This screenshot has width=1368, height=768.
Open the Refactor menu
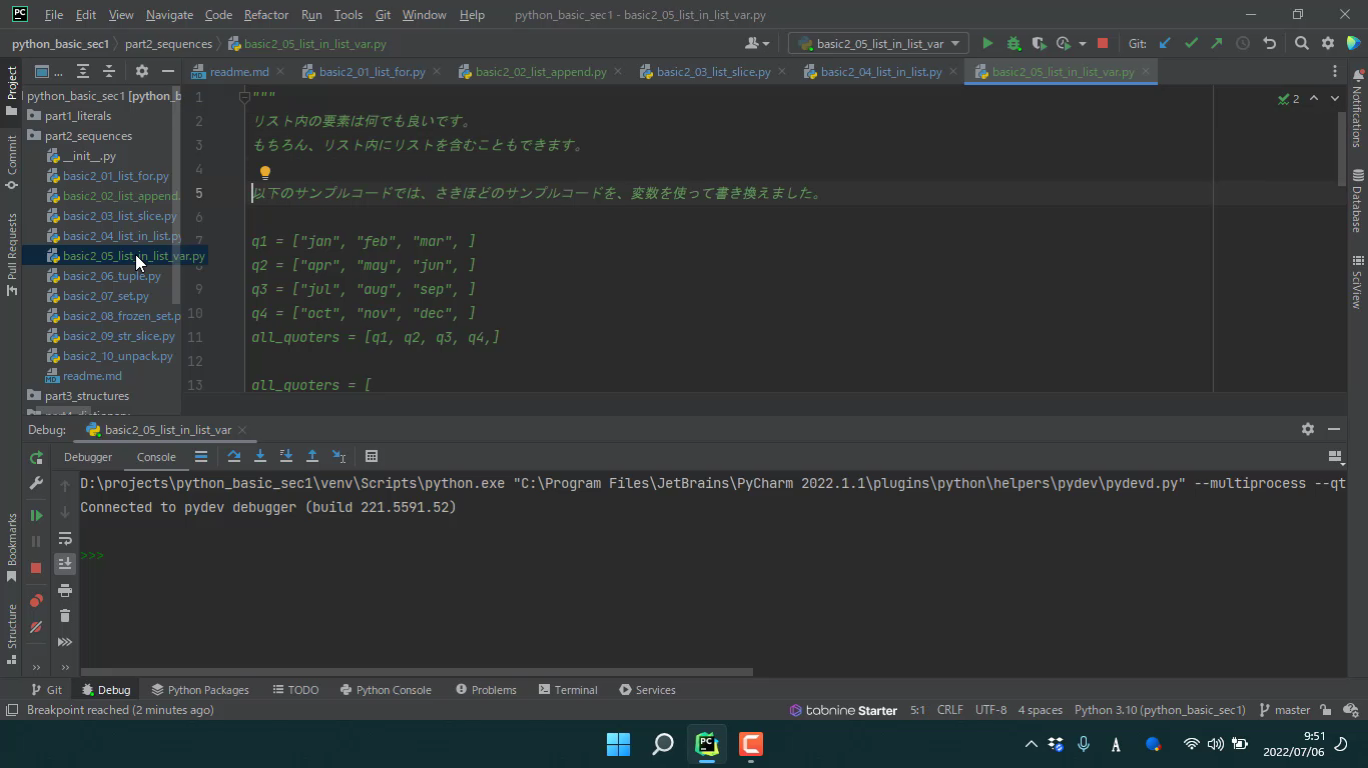pos(265,15)
